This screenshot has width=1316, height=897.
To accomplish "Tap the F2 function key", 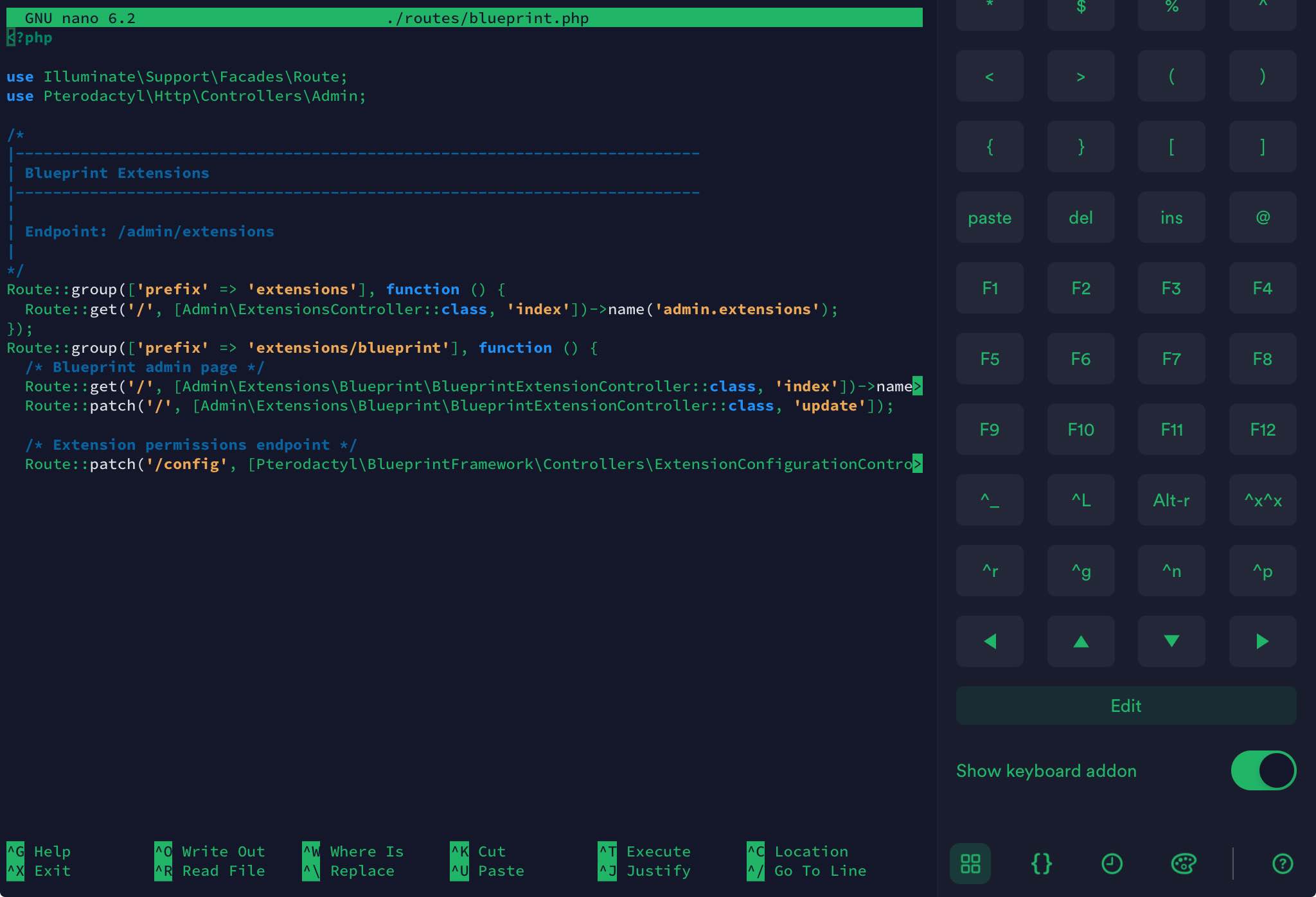I will (x=1081, y=288).
